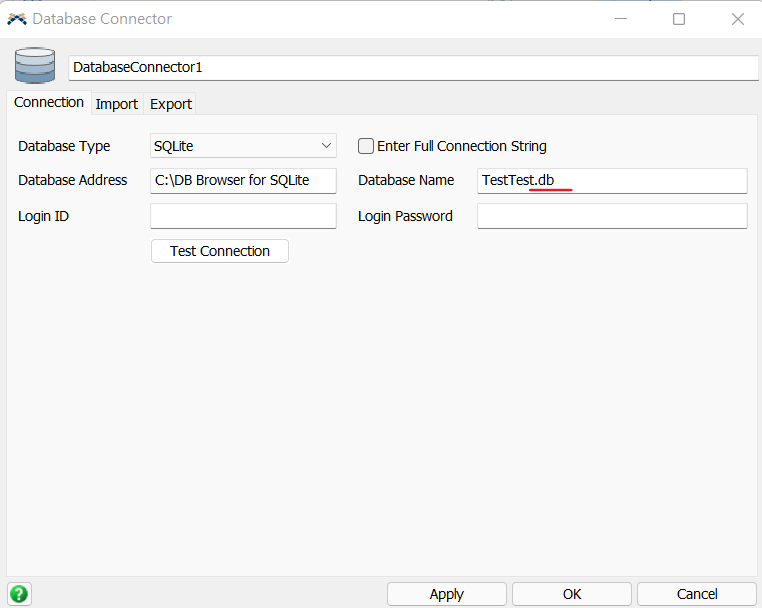The image size is (762, 608).
Task: Focus the Login ID text box
Action: point(243,216)
